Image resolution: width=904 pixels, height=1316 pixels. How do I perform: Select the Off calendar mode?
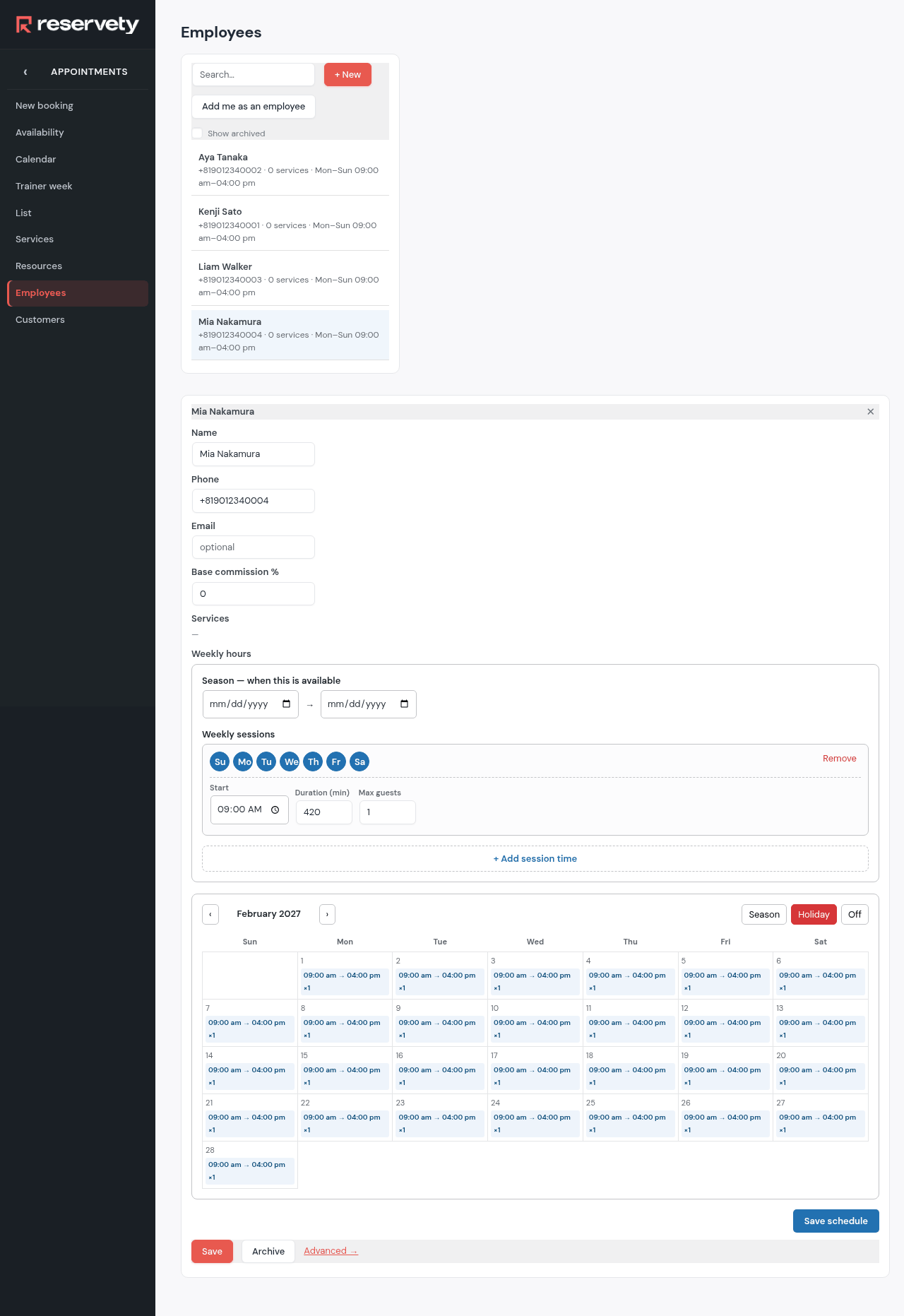(x=855, y=915)
